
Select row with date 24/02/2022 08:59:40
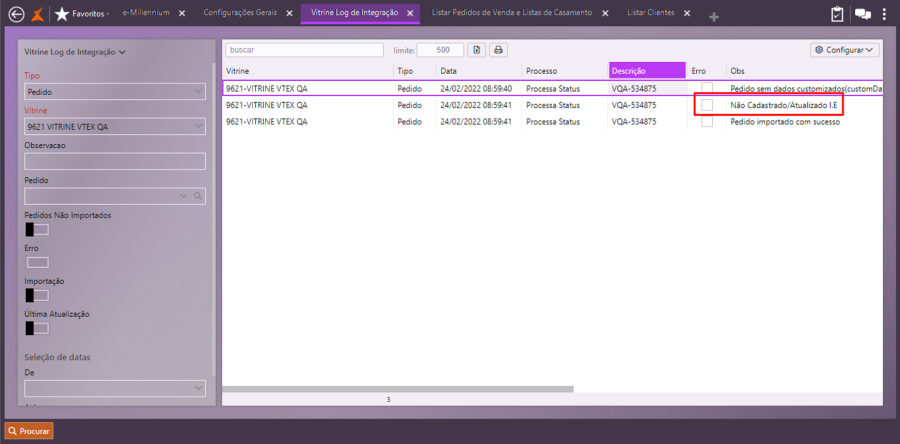[553, 88]
